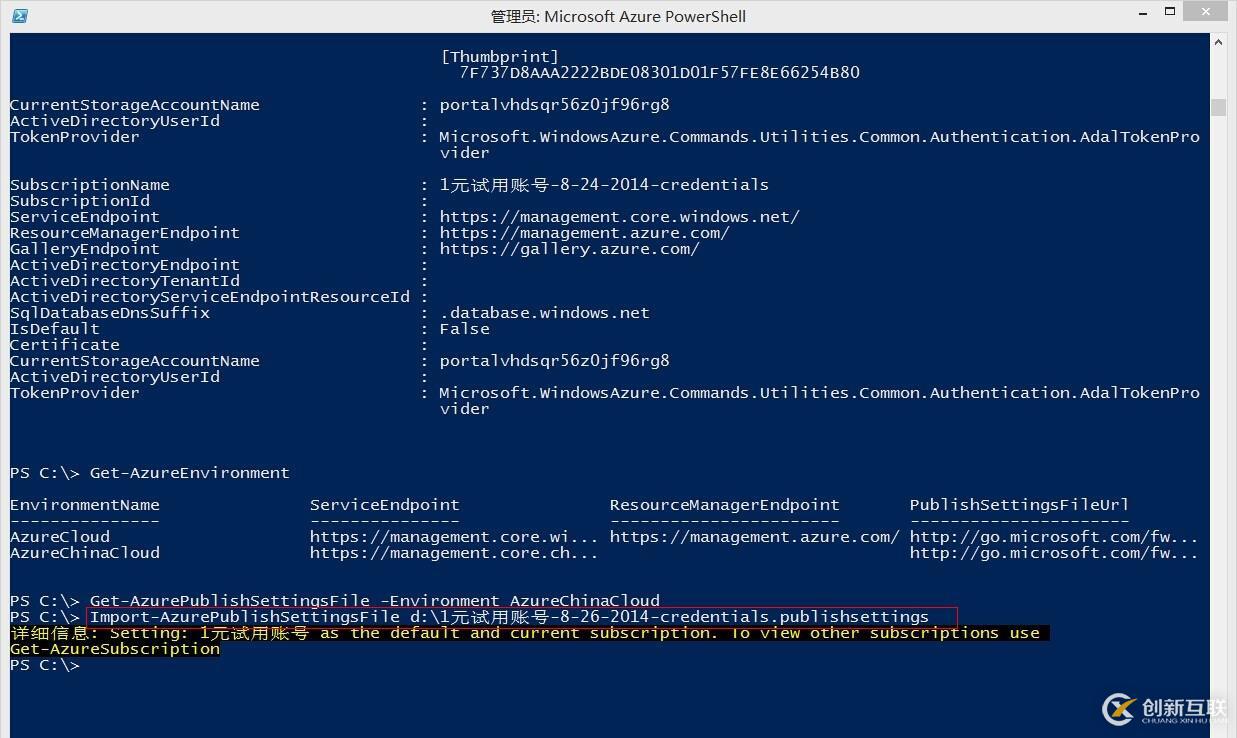Click the ActiveDirectoryTenantId property name

pyautogui.click(x=125, y=281)
